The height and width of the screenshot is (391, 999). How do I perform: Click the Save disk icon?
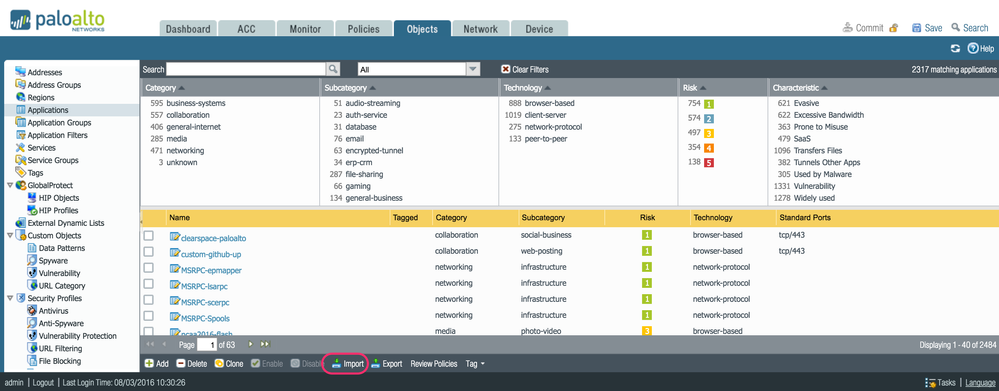tap(916, 28)
